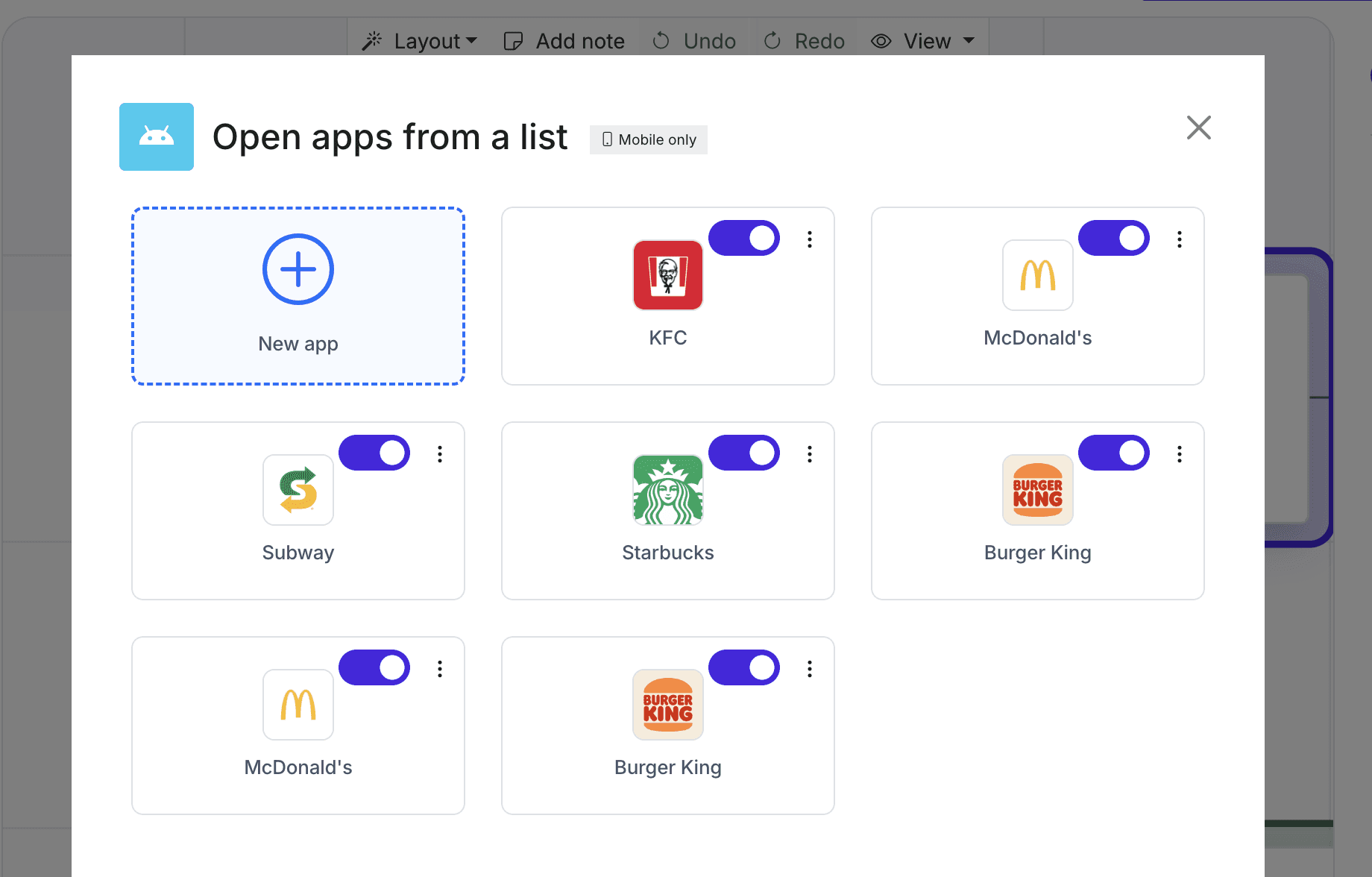Click the Burger King label beside Starbucks

coord(1038,553)
